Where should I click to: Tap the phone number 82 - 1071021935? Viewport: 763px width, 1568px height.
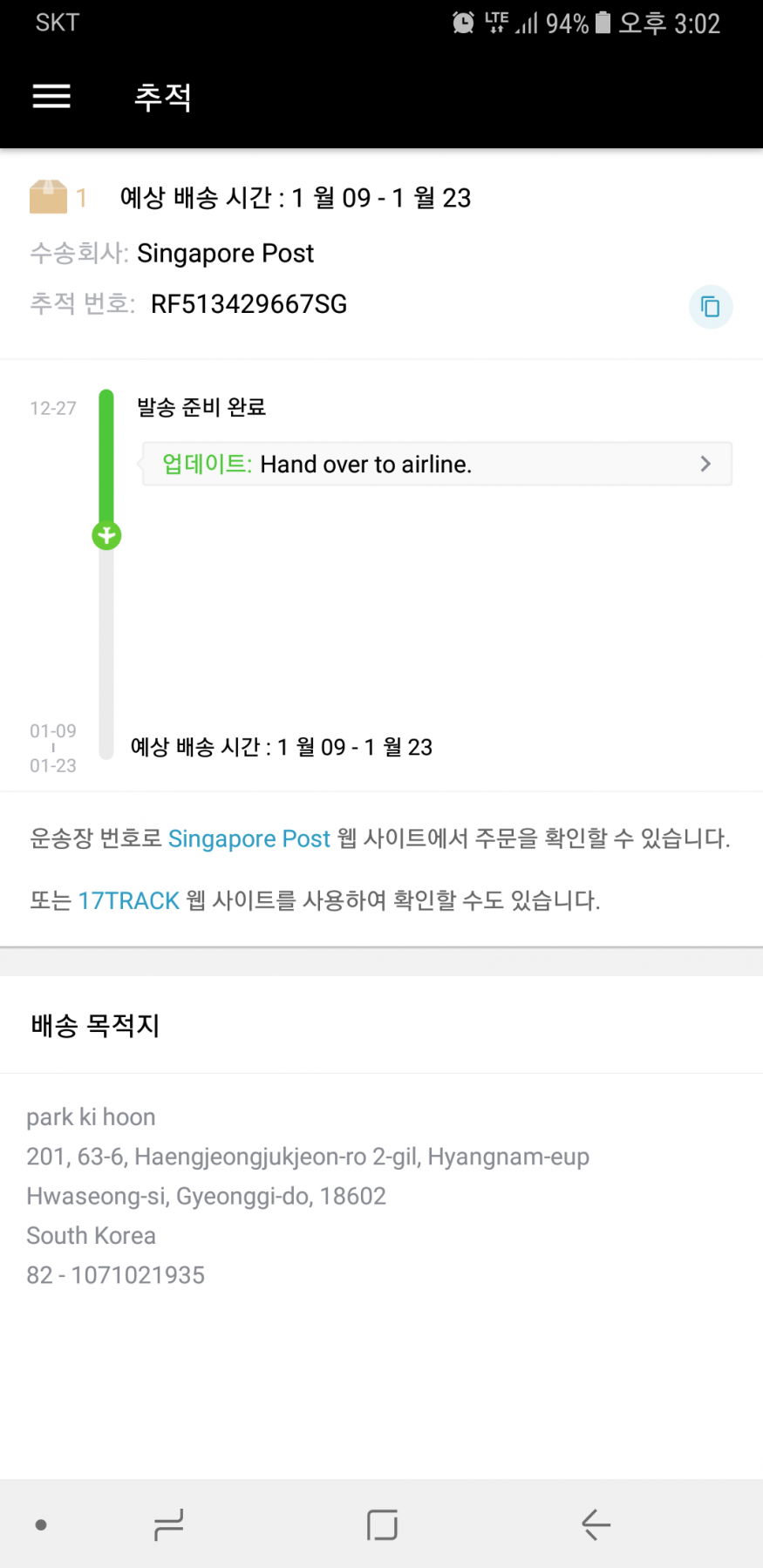pos(115,1275)
